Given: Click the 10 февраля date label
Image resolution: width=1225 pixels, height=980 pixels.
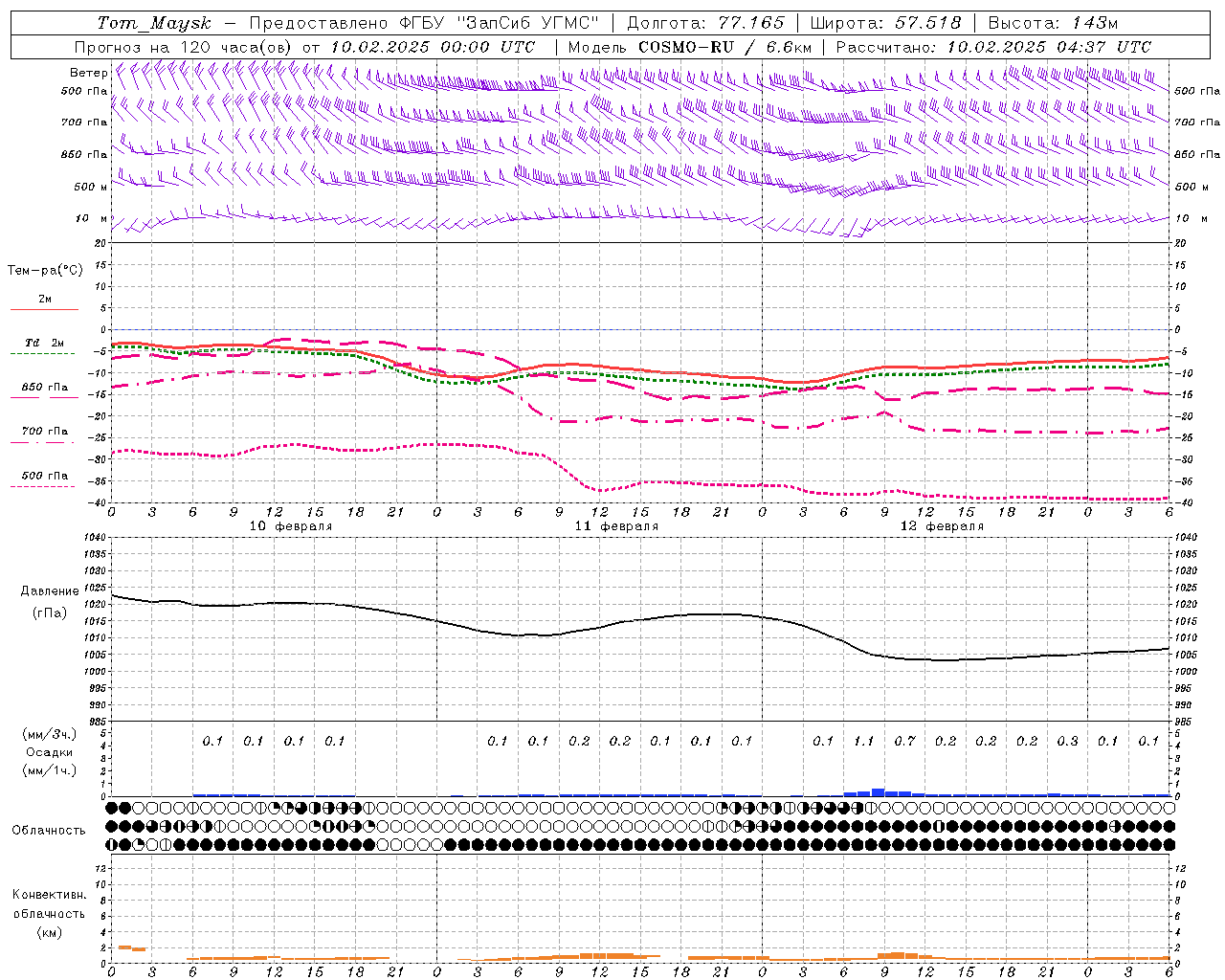Looking at the screenshot, I should pos(291,526).
